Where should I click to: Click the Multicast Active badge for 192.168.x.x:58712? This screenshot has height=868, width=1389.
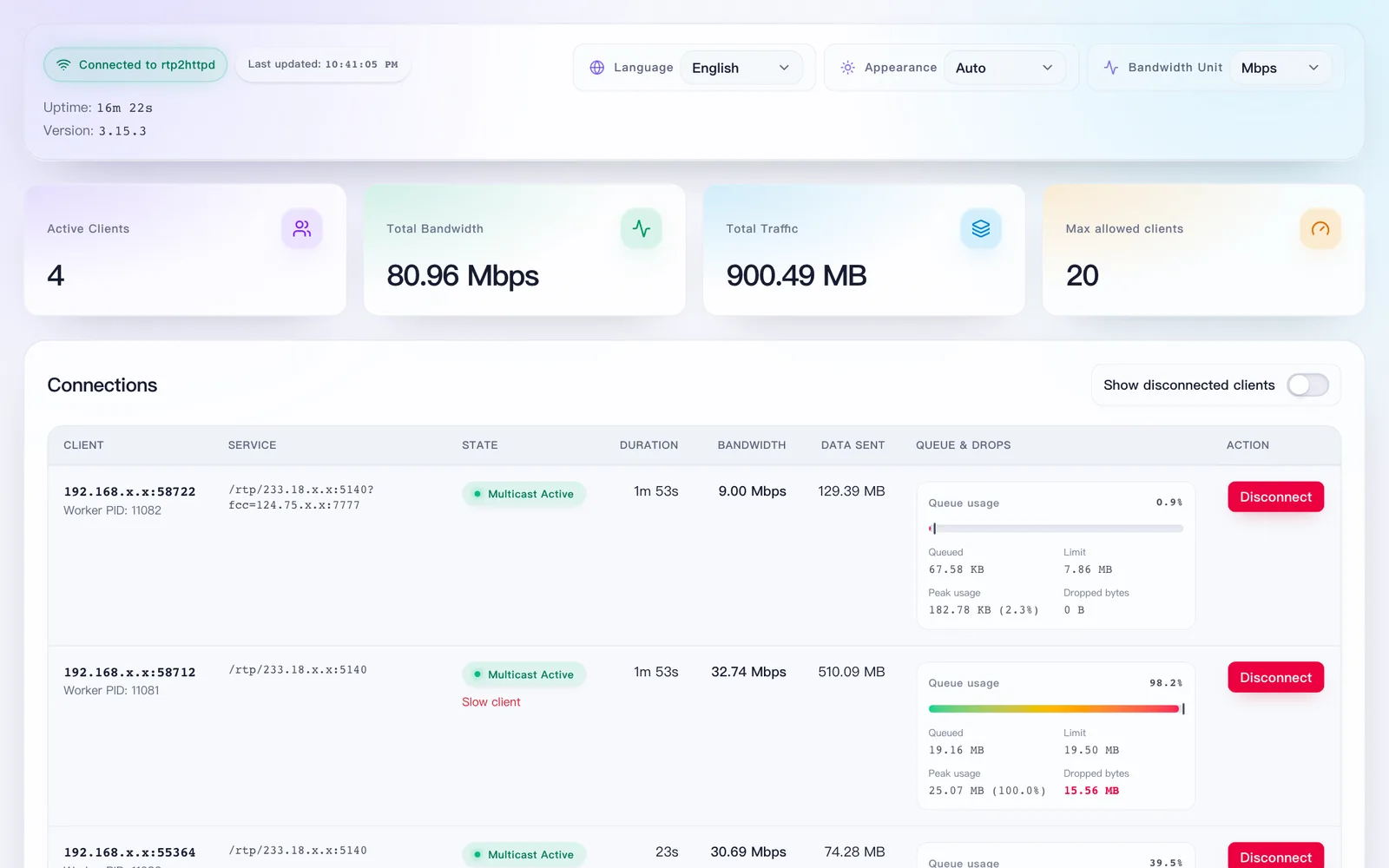coord(523,674)
